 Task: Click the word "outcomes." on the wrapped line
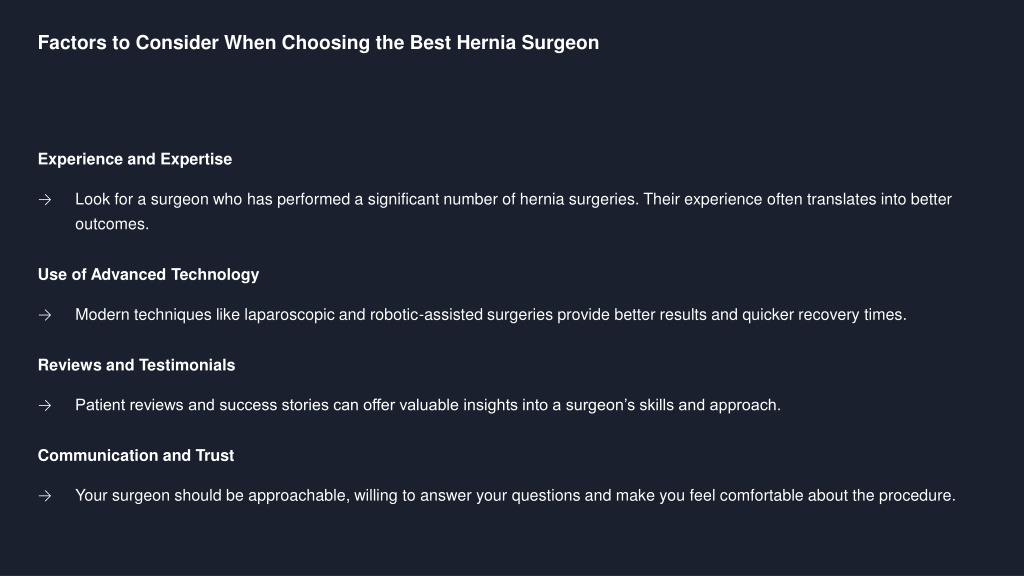point(112,224)
